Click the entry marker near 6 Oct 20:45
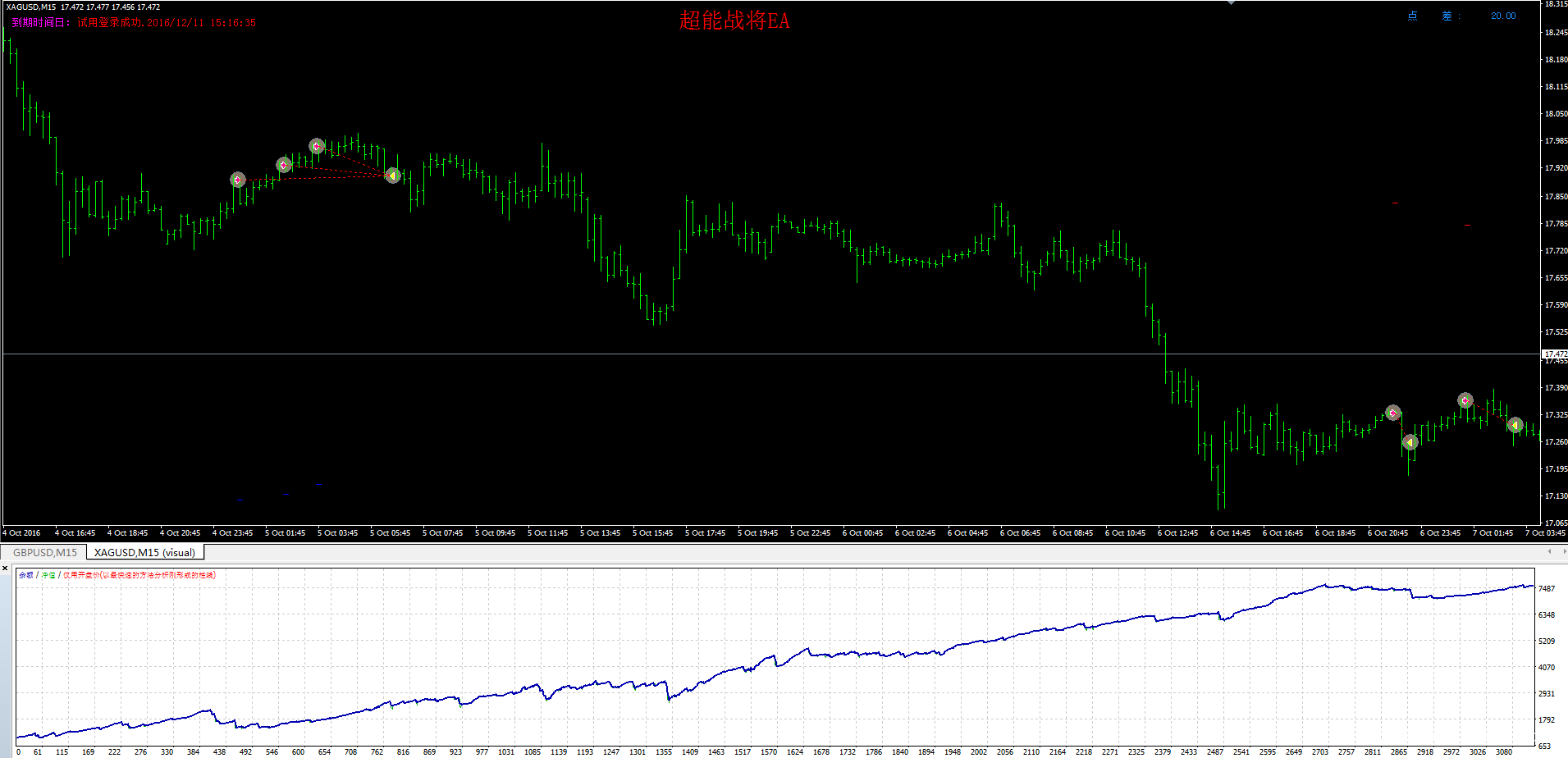This screenshot has height=758, width=1568. pyautogui.click(x=1392, y=413)
